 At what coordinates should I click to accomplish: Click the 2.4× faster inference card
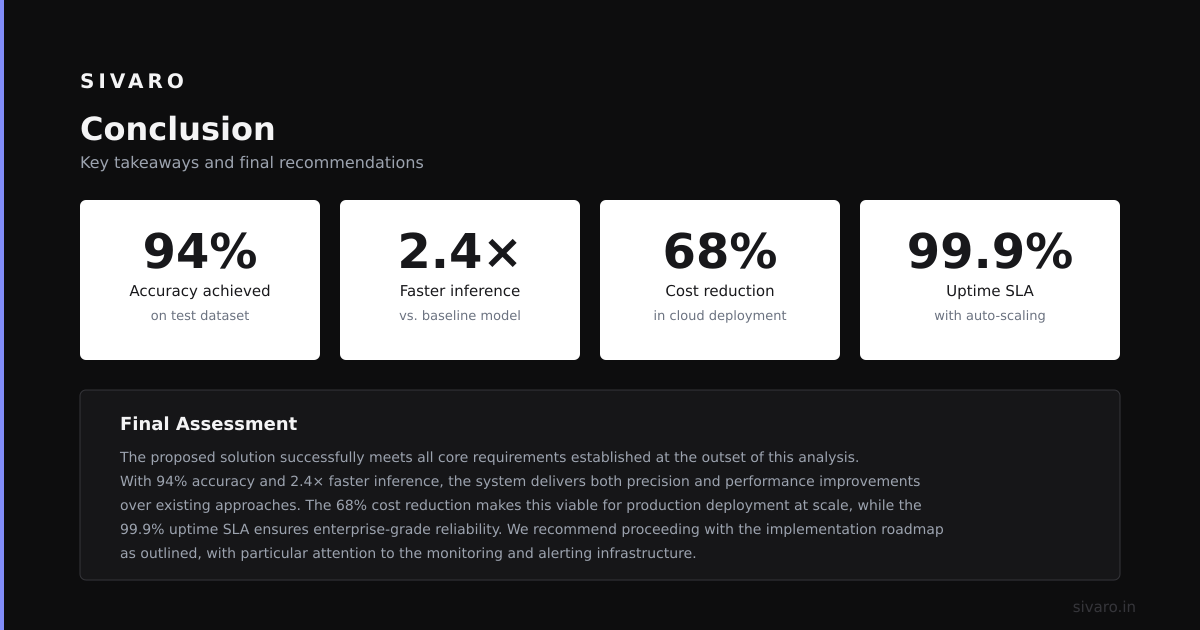[460, 280]
